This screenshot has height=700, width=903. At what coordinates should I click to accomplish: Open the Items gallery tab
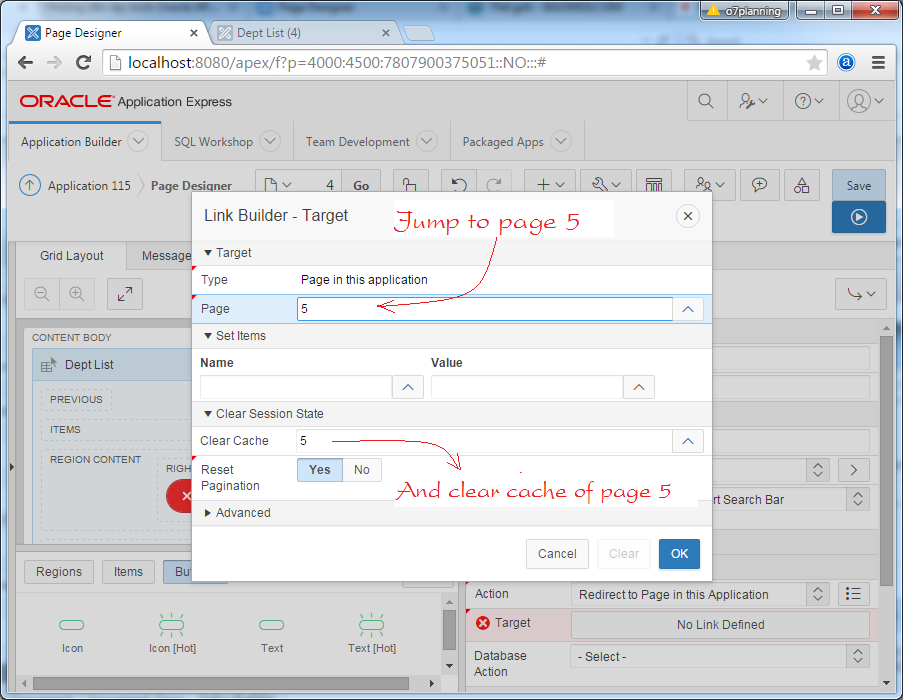pos(128,572)
